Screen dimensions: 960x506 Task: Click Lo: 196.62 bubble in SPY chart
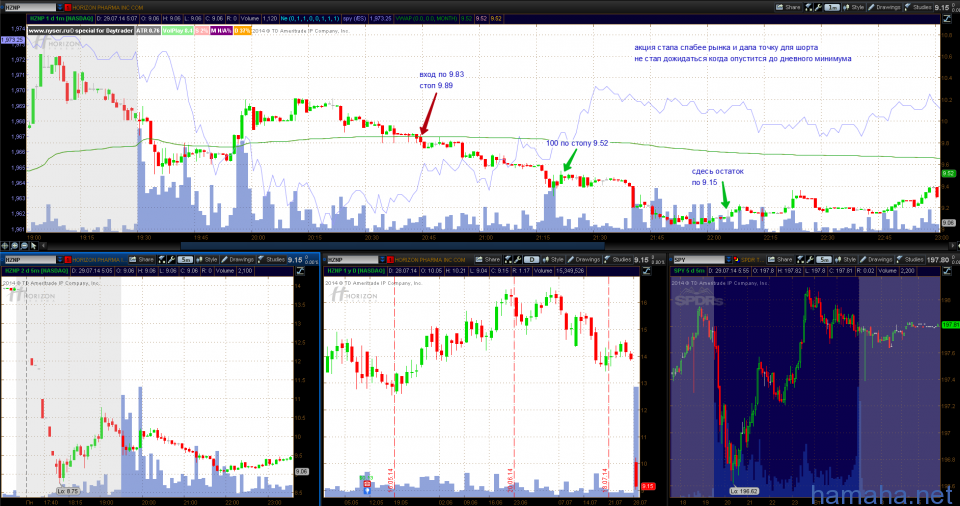(x=744, y=491)
